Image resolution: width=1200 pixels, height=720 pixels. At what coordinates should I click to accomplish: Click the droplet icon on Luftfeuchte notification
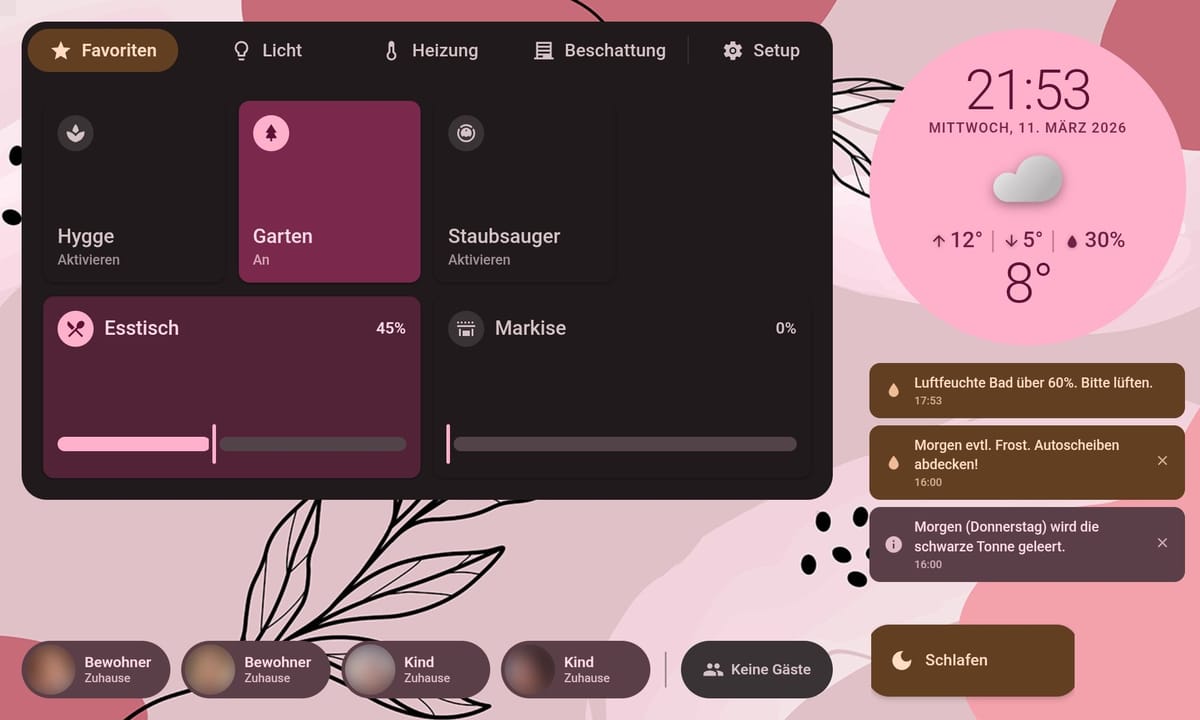894,390
